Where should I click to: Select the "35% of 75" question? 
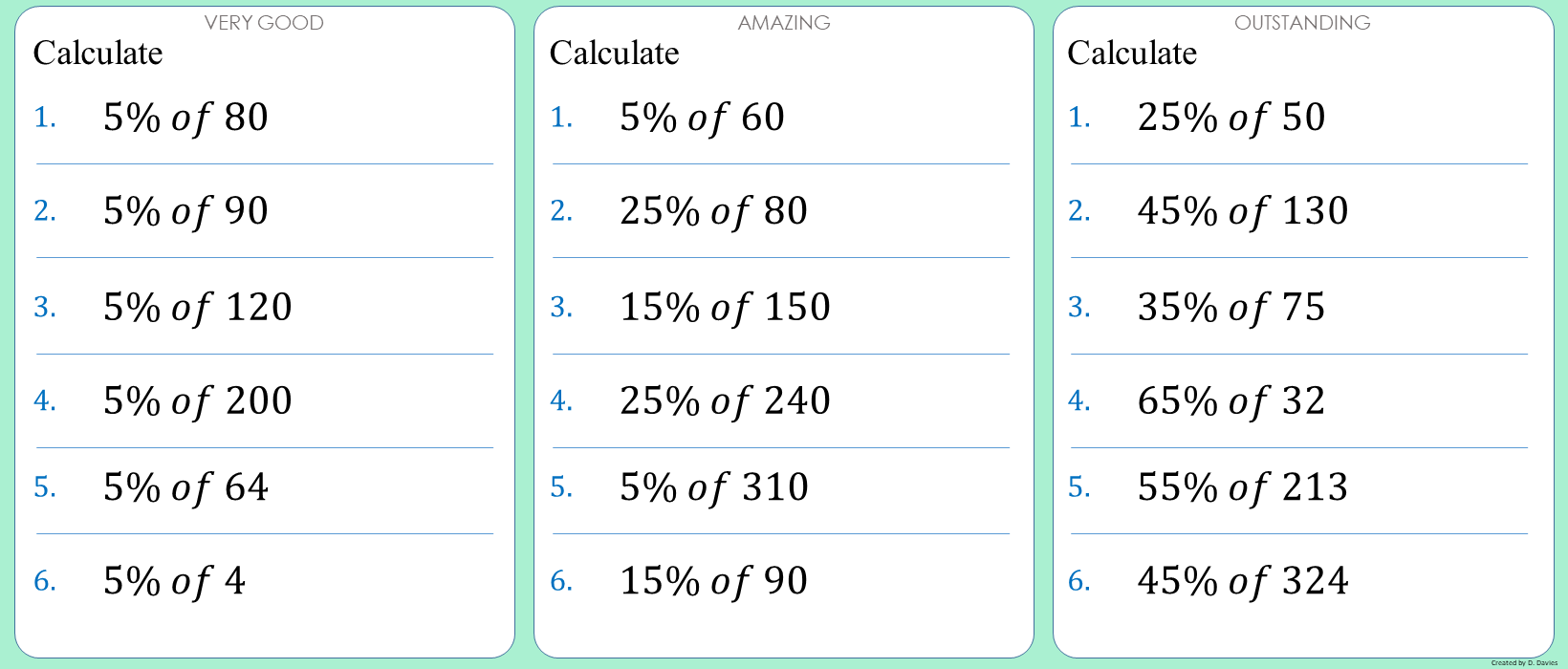(x=1231, y=307)
